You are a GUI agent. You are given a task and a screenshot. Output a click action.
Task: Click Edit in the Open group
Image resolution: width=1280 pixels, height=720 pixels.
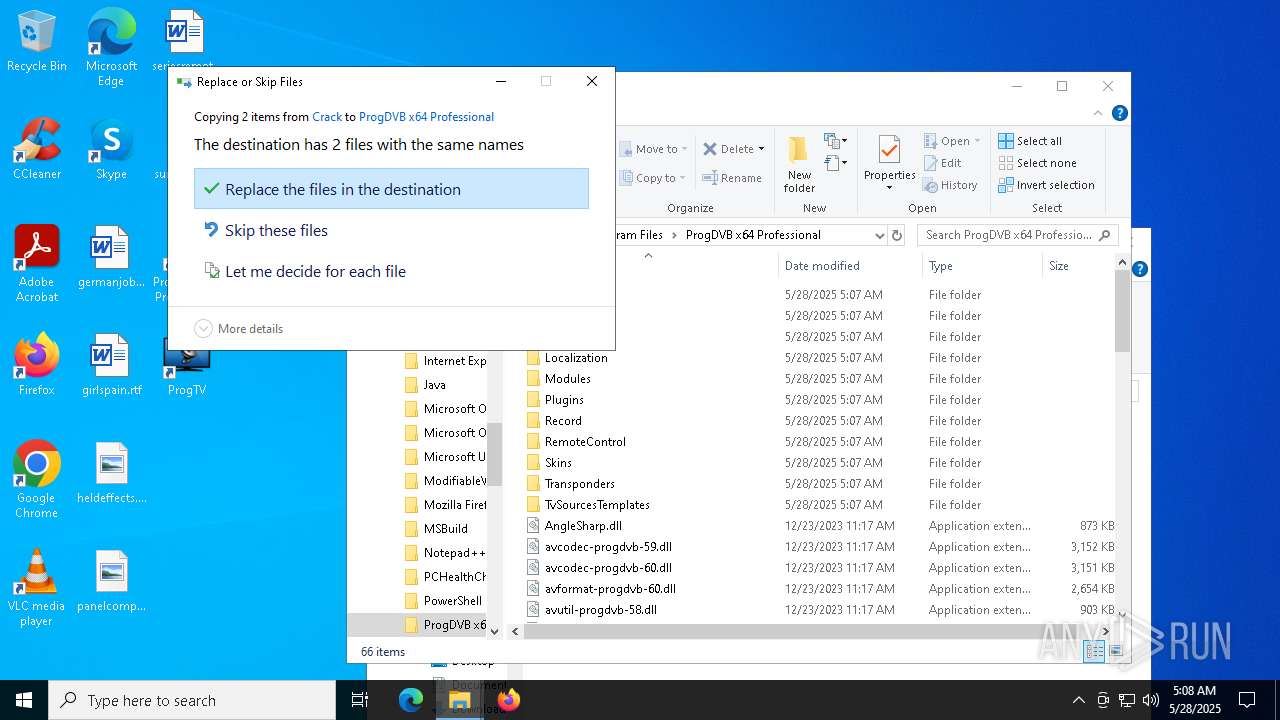tap(942, 163)
